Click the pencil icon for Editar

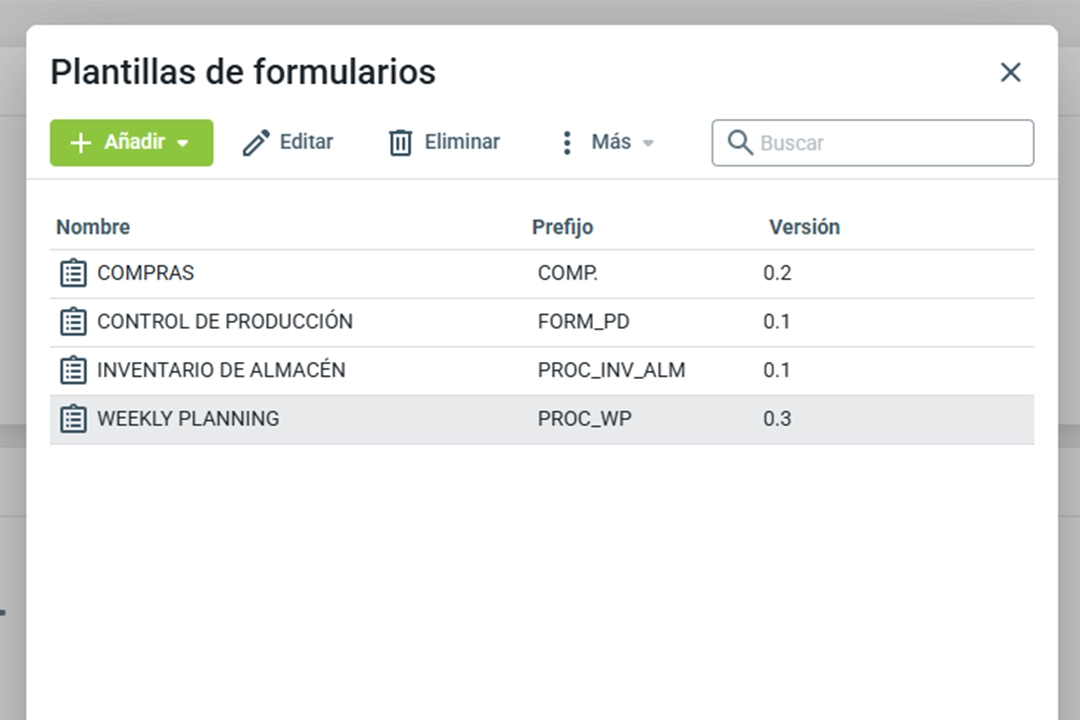coord(256,143)
